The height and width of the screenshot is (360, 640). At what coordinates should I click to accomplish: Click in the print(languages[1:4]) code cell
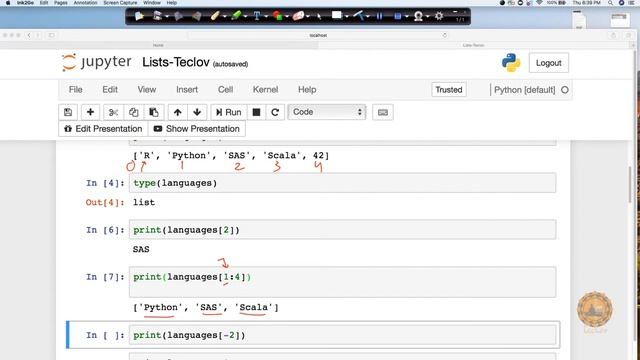[342, 282]
